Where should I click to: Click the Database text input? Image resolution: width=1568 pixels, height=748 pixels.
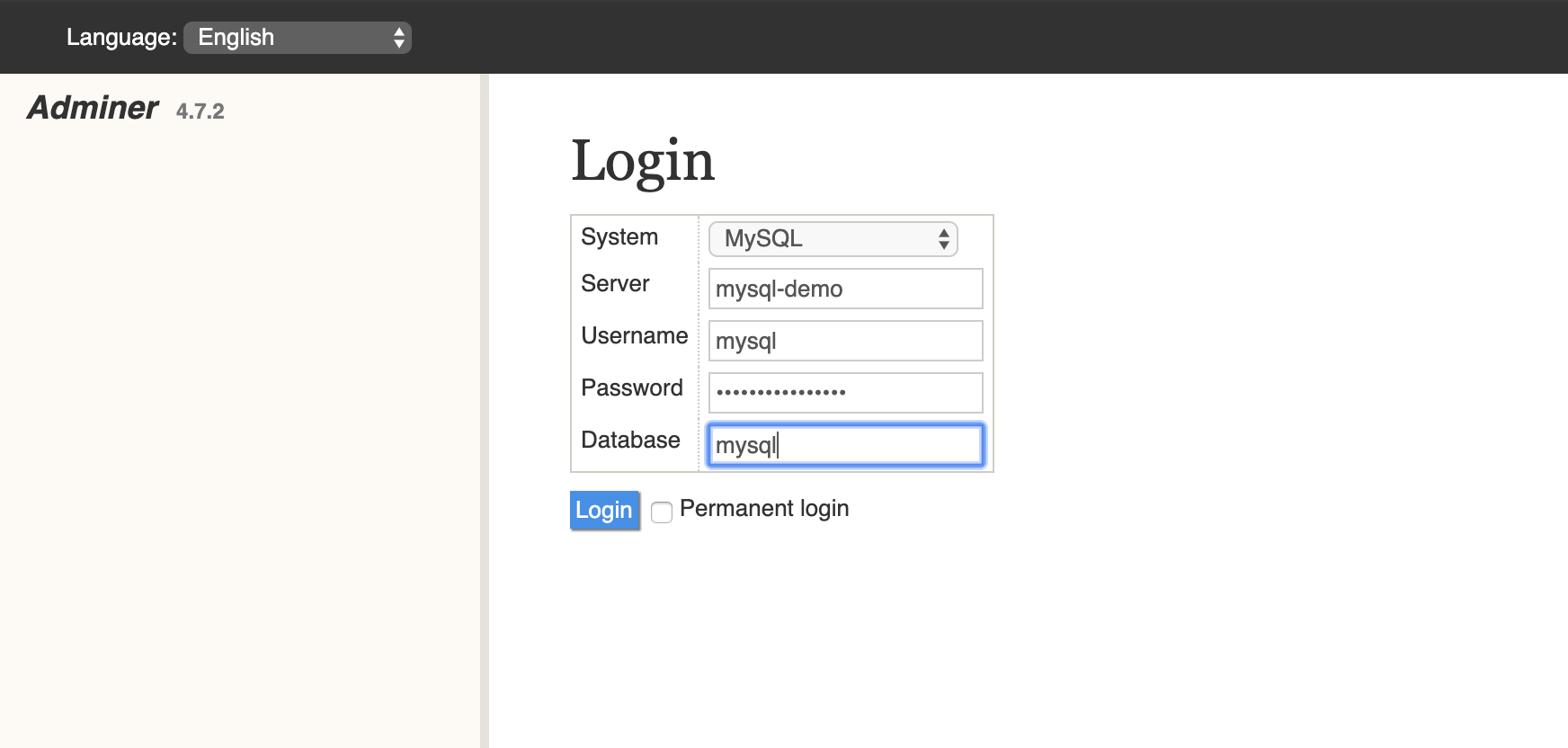[x=845, y=445]
